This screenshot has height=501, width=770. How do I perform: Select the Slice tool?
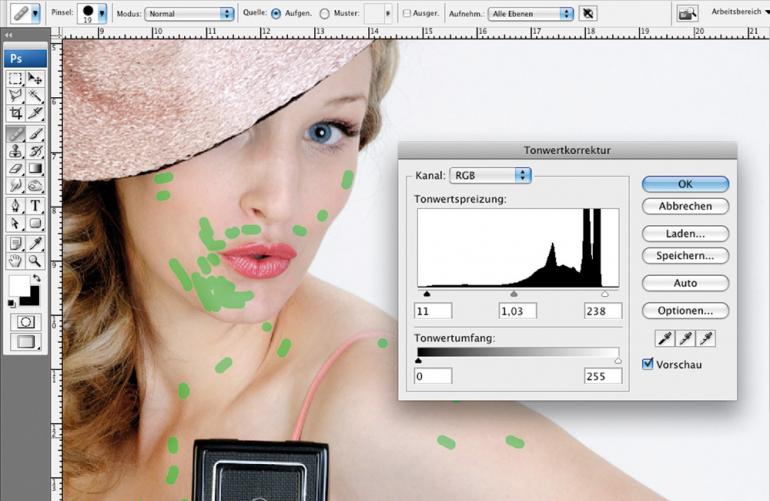[35, 113]
